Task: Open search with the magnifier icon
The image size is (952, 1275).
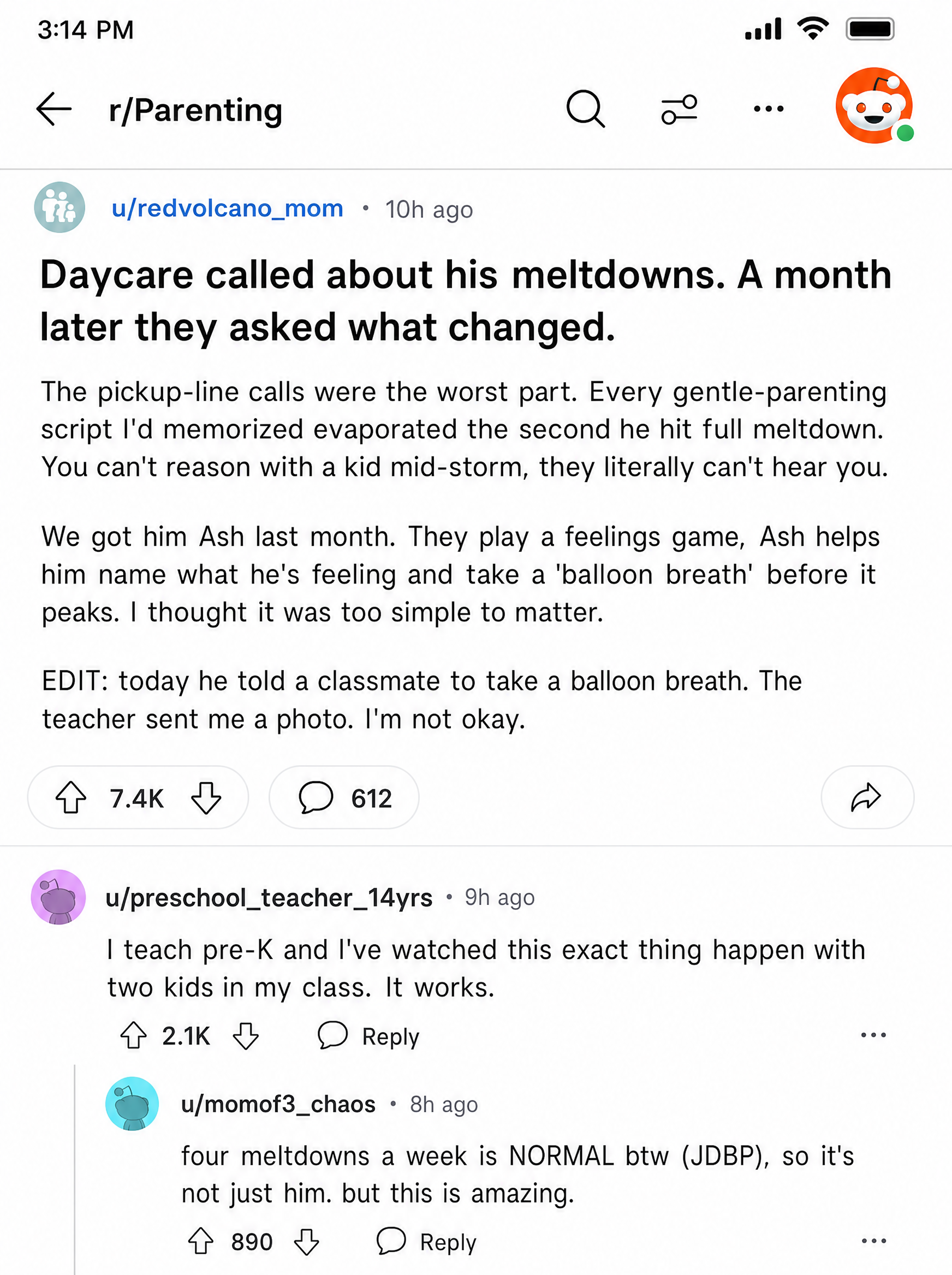Action: pyautogui.click(x=586, y=108)
